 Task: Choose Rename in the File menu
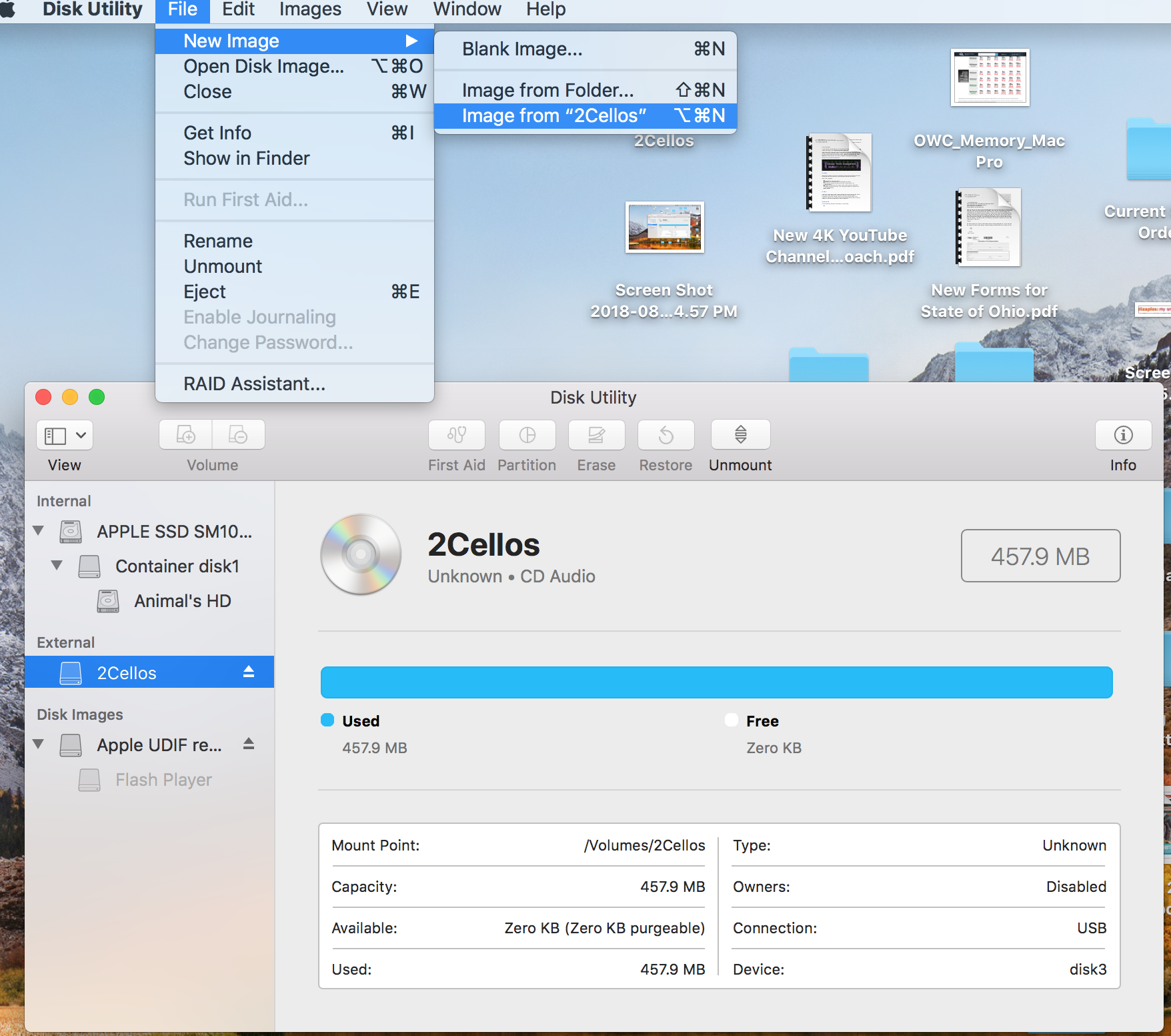(x=295, y=241)
